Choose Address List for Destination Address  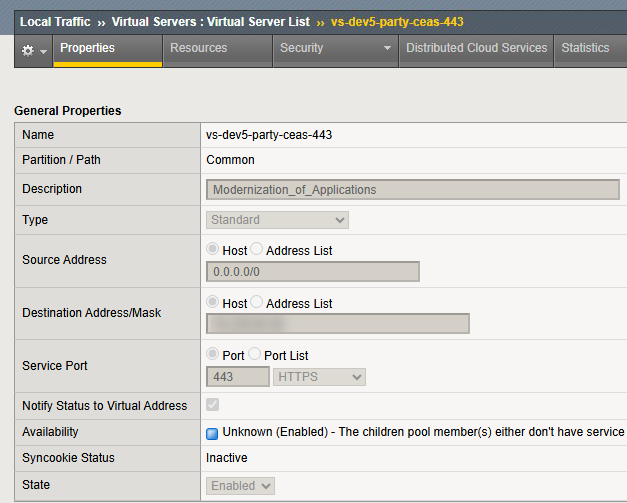point(256,302)
